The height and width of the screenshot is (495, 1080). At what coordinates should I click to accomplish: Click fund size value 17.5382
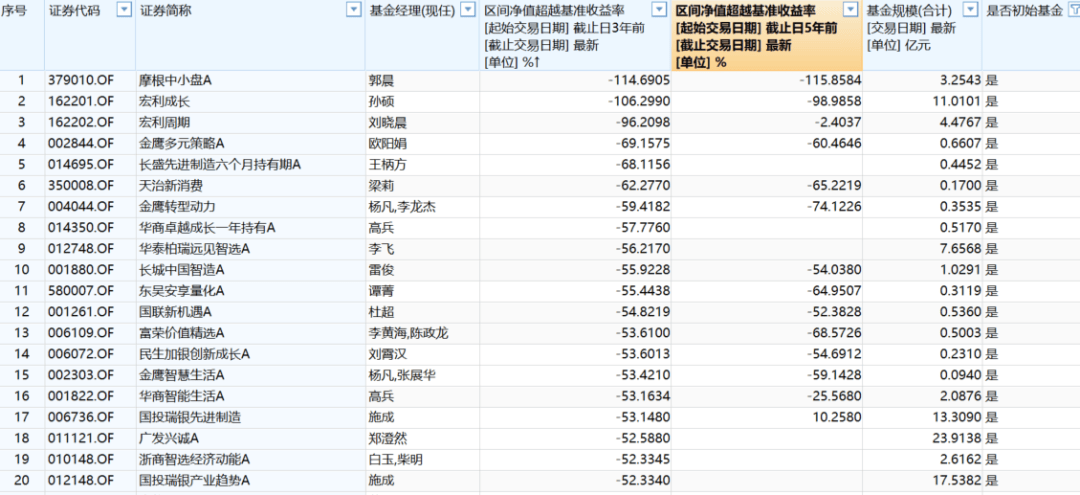coord(959,480)
